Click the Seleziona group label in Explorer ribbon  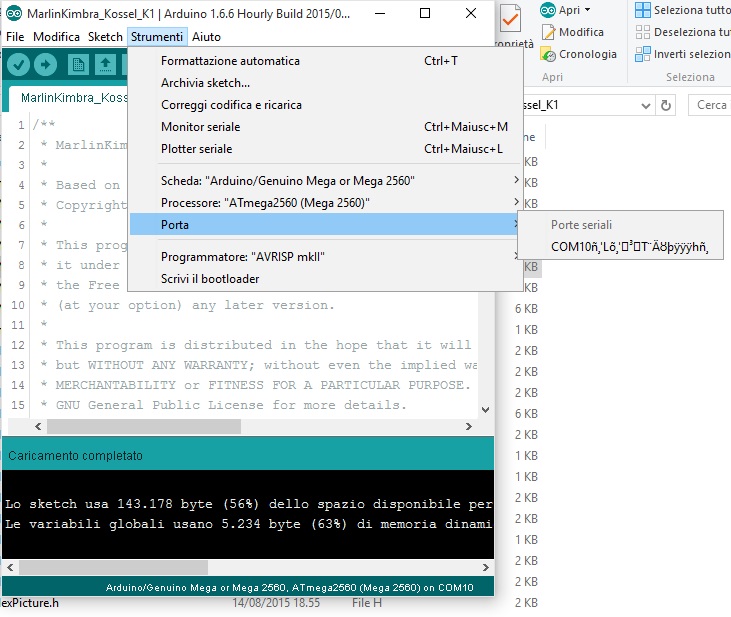(x=690, y=77)
